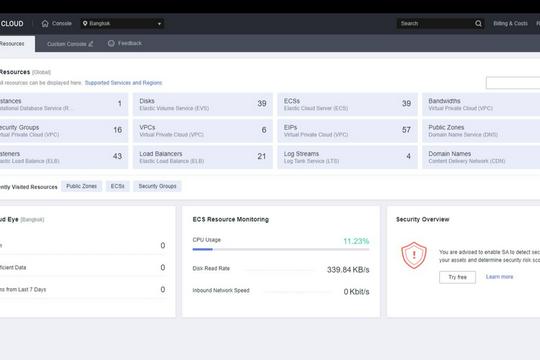Image resolution: width=540 pixels, height=360 pixels.
Task: Click the 0 Kbit/s inbound network value
Action: tap(356, 291)
